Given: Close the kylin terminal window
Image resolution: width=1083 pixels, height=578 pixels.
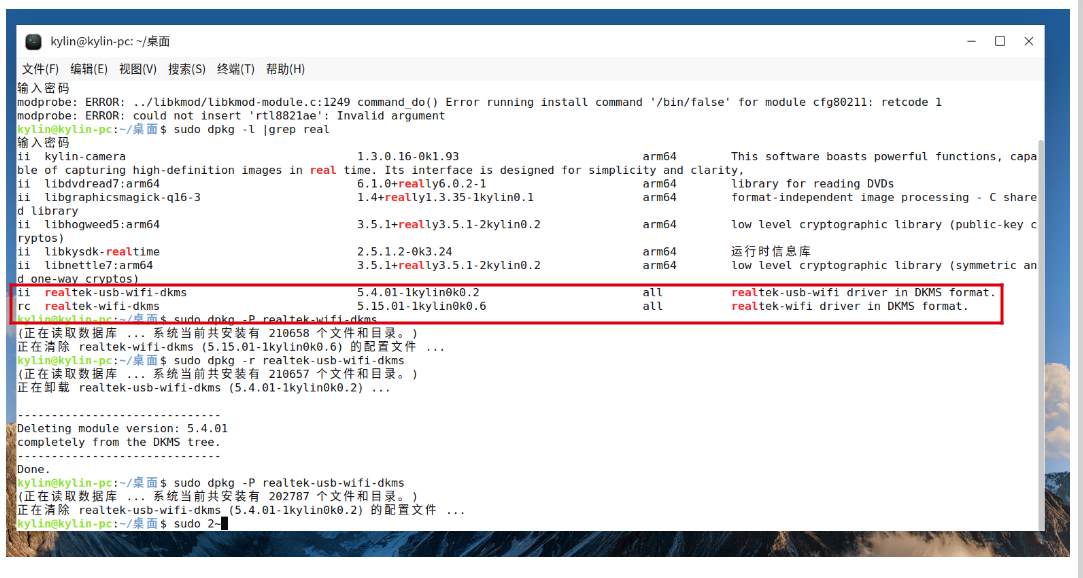Looking at the screenshot, I should pos(1028,41).
